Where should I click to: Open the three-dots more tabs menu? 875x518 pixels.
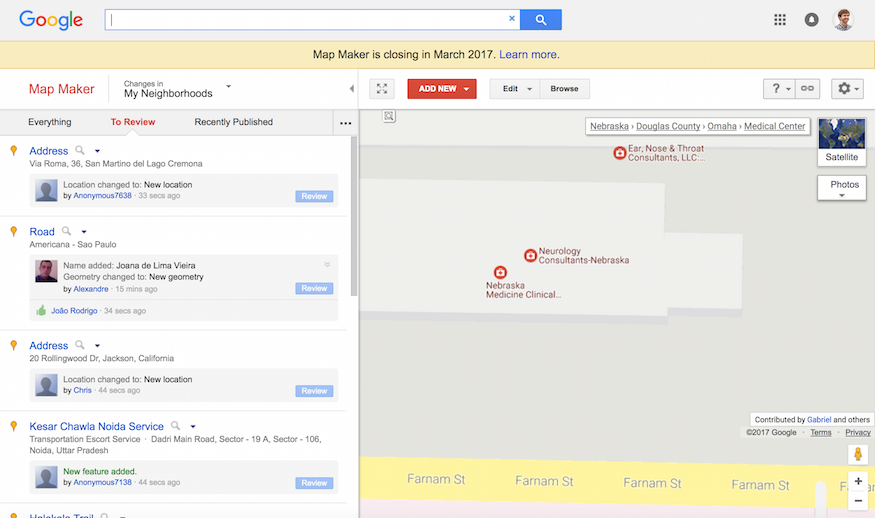click(x=345, y=123)
